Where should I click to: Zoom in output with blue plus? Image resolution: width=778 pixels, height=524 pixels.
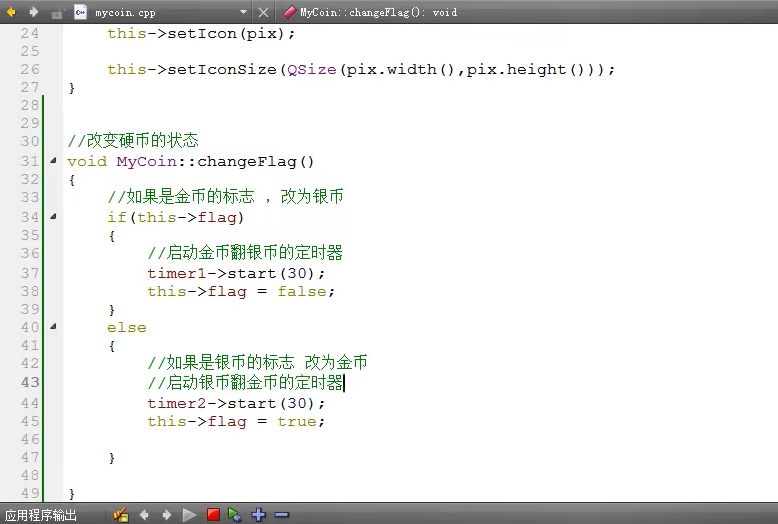tap(259, 515)
